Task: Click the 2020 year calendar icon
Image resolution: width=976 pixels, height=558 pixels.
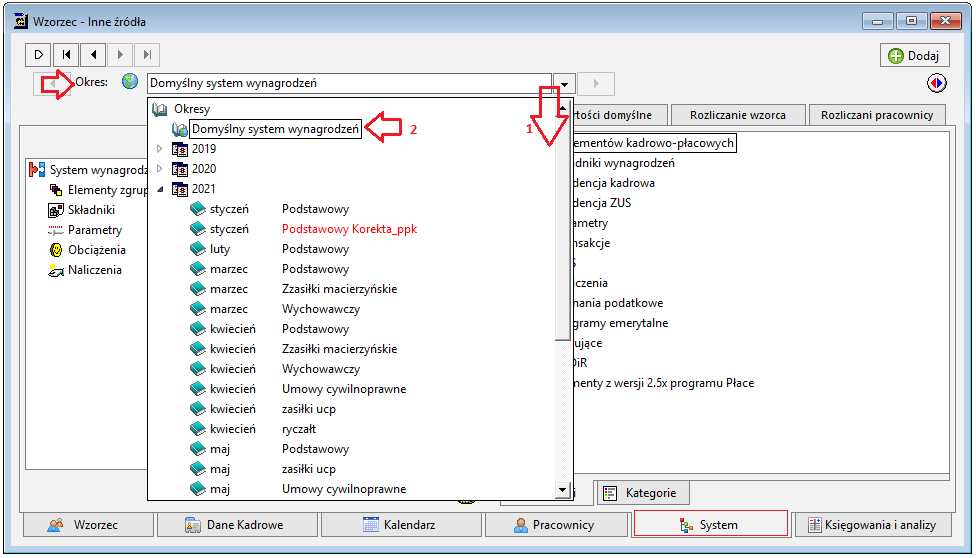Action: 180,169
